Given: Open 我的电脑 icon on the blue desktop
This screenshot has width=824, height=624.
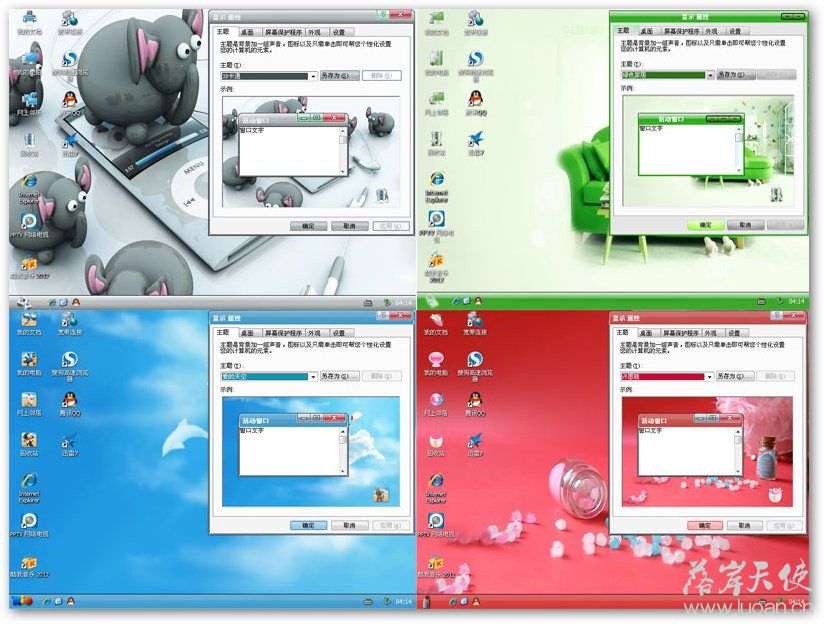Looking at the screenshot, I should point(29,360).
